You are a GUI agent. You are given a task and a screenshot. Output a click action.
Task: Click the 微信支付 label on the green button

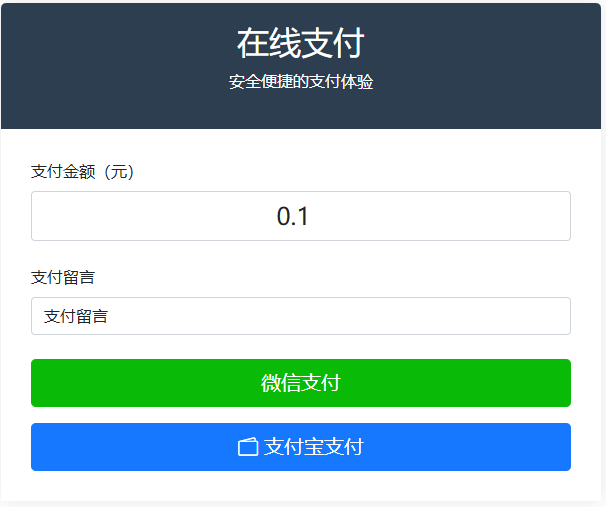[x=300, y=383]
